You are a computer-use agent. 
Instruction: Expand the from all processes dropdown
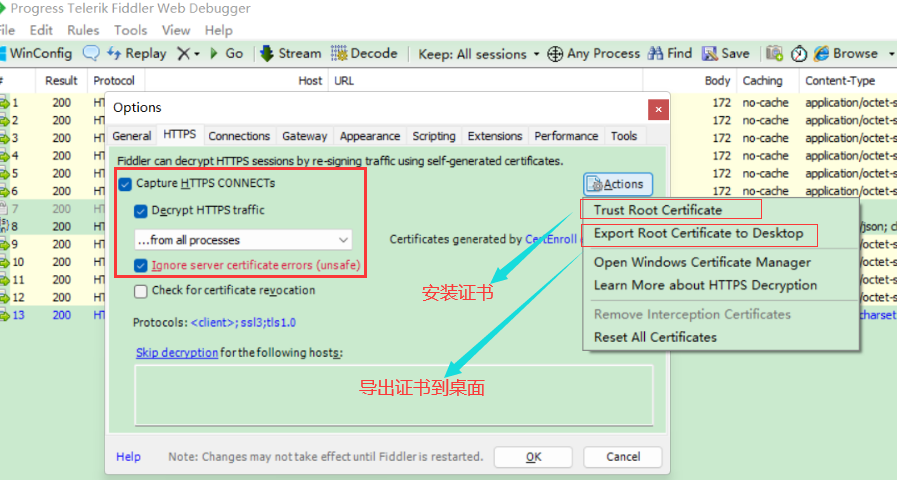(243, 240)
